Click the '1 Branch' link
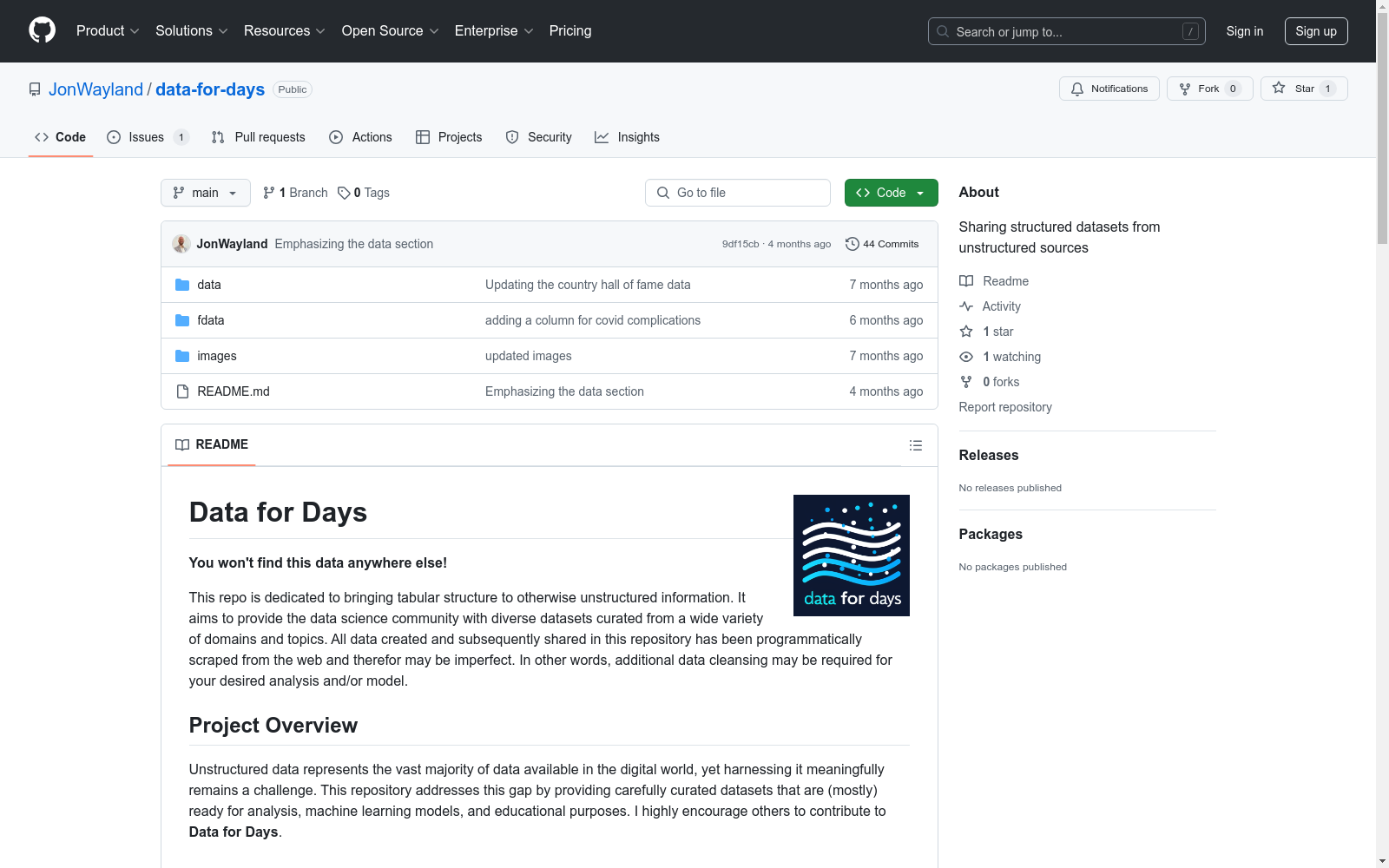Screen dimensions: 1389x868 click(295, 193)
